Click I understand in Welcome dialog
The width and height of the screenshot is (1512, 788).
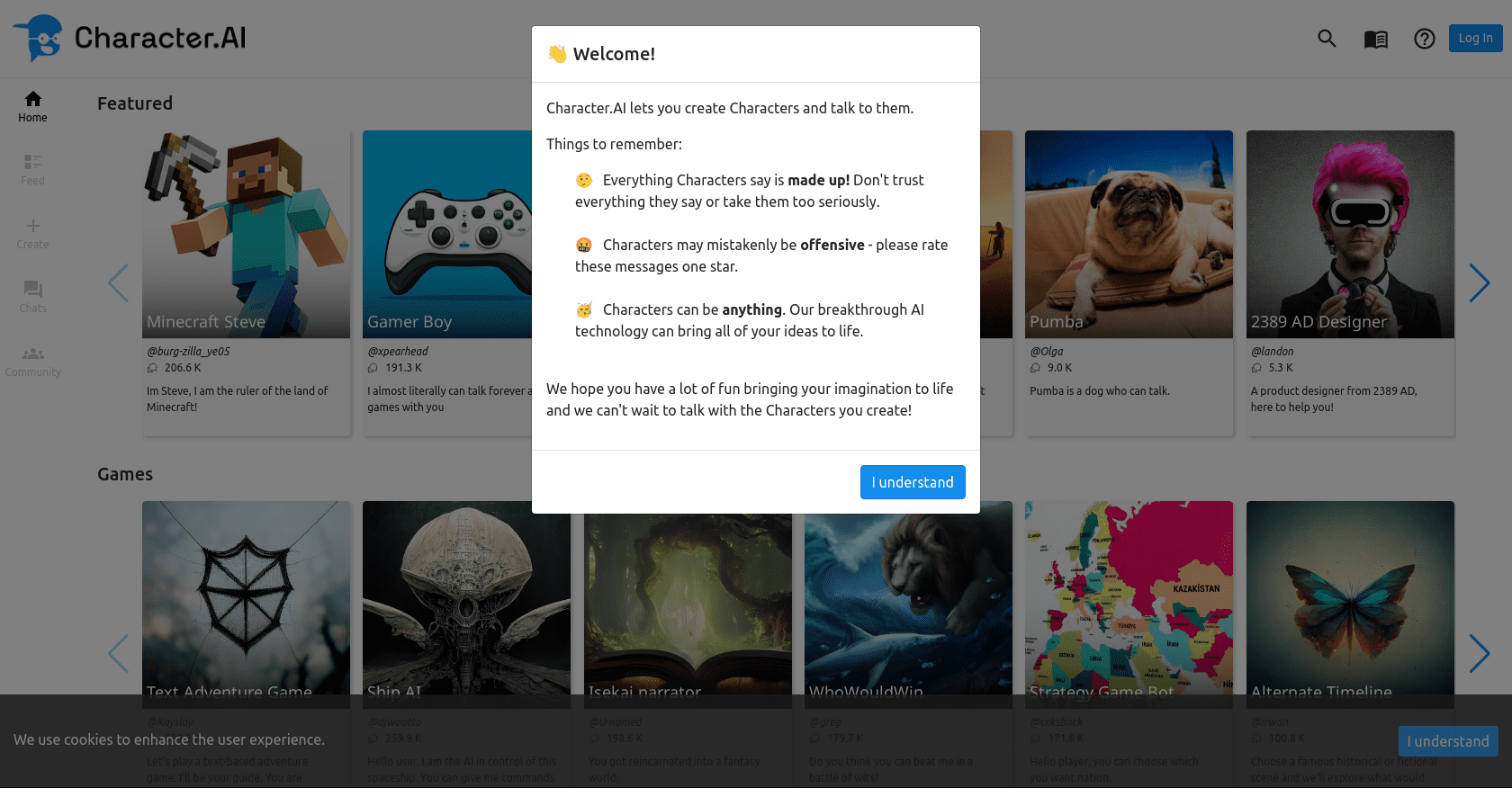click(912, 482)
